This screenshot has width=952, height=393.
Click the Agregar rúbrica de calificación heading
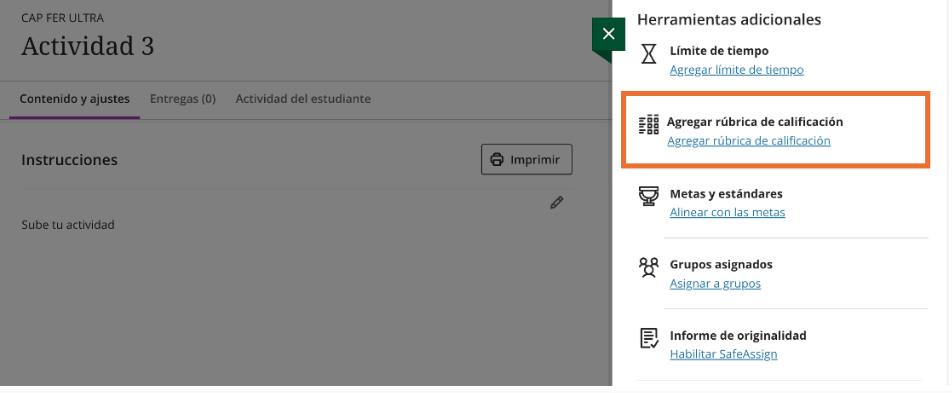(755, 122)
